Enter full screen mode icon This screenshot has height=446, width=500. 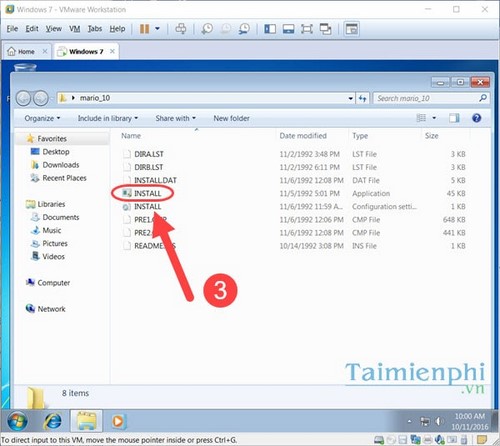(307, 29)
